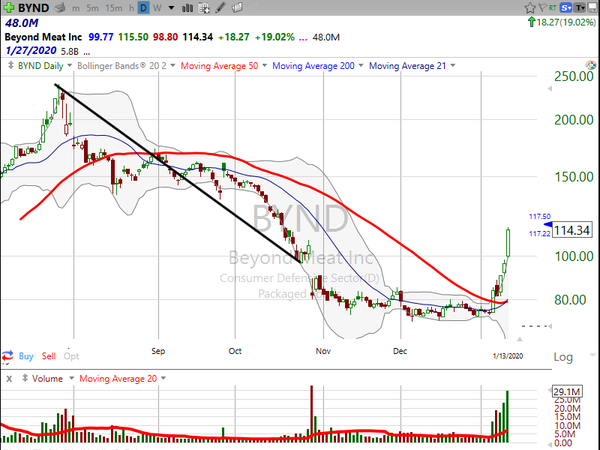
Task: Expand the Bollinger Bands dropdown arrow
Action: (173, 65)
